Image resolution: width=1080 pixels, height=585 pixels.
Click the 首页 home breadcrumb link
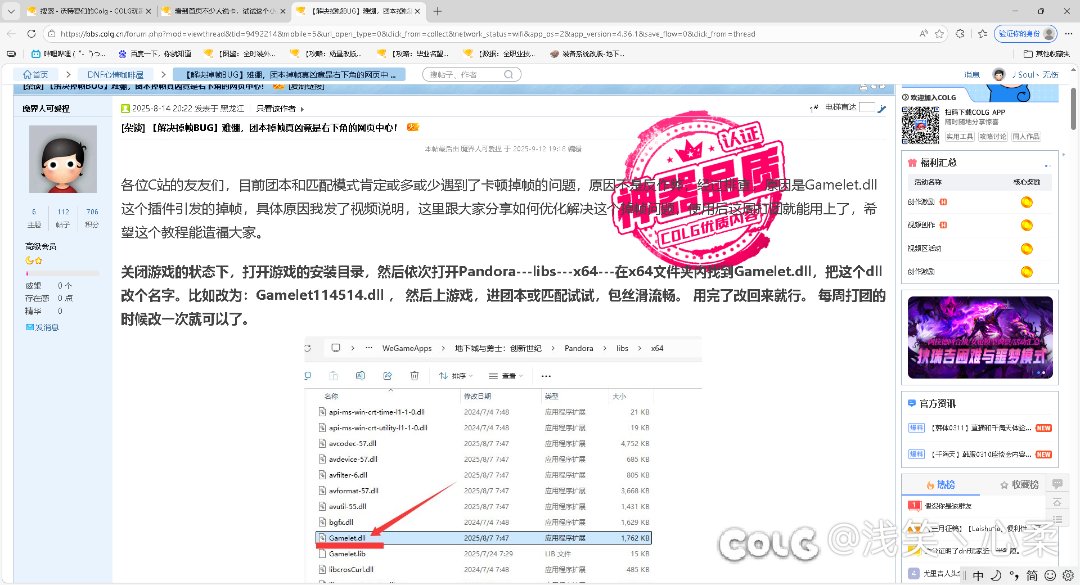pyautogui.click(x=36, y=74)
